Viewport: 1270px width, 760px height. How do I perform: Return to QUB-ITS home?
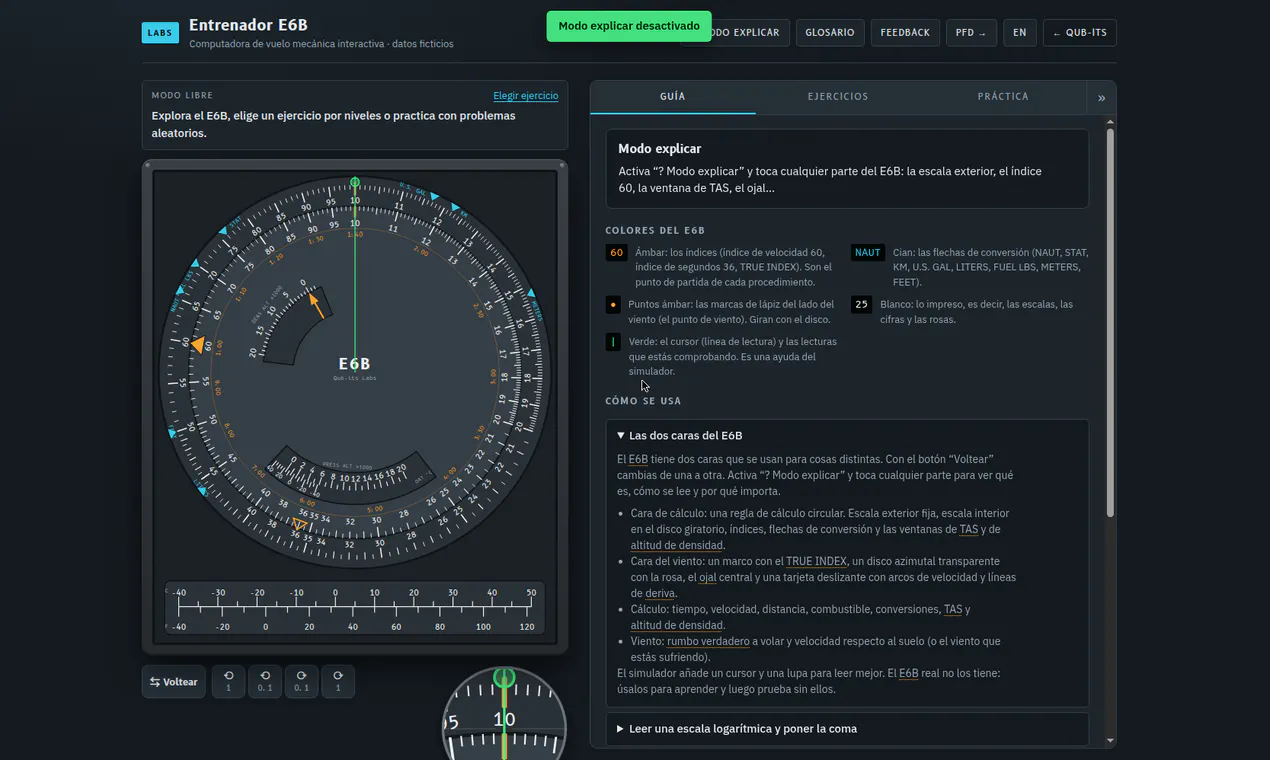coord(1080,33)
